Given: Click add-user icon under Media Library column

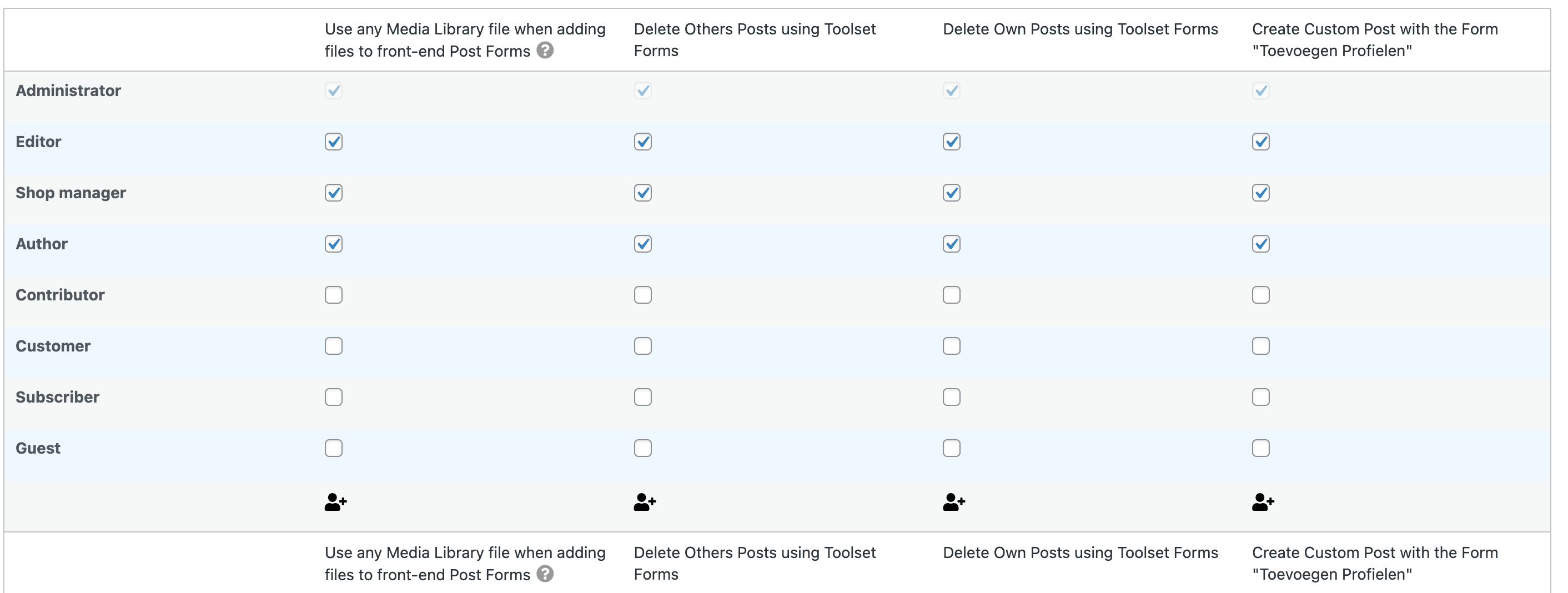Looking at the screenshot, I should point(335,502).
